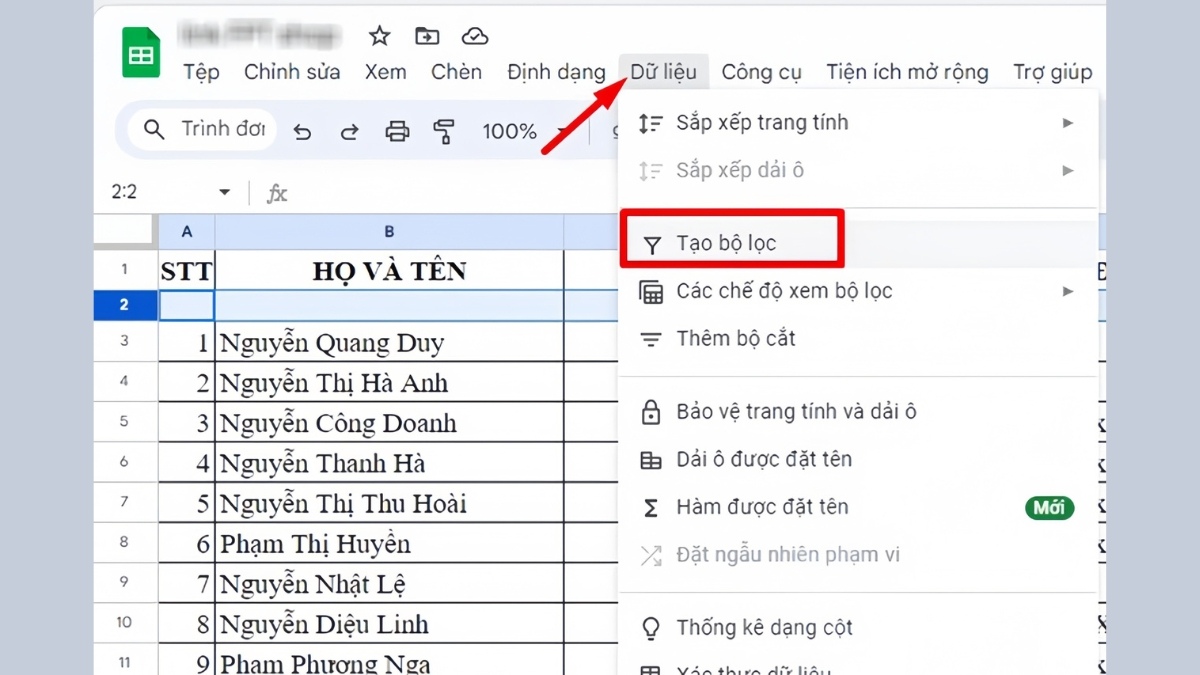Click the print icon in the toolbar
1200x675 pixels.
coord(397,131)
